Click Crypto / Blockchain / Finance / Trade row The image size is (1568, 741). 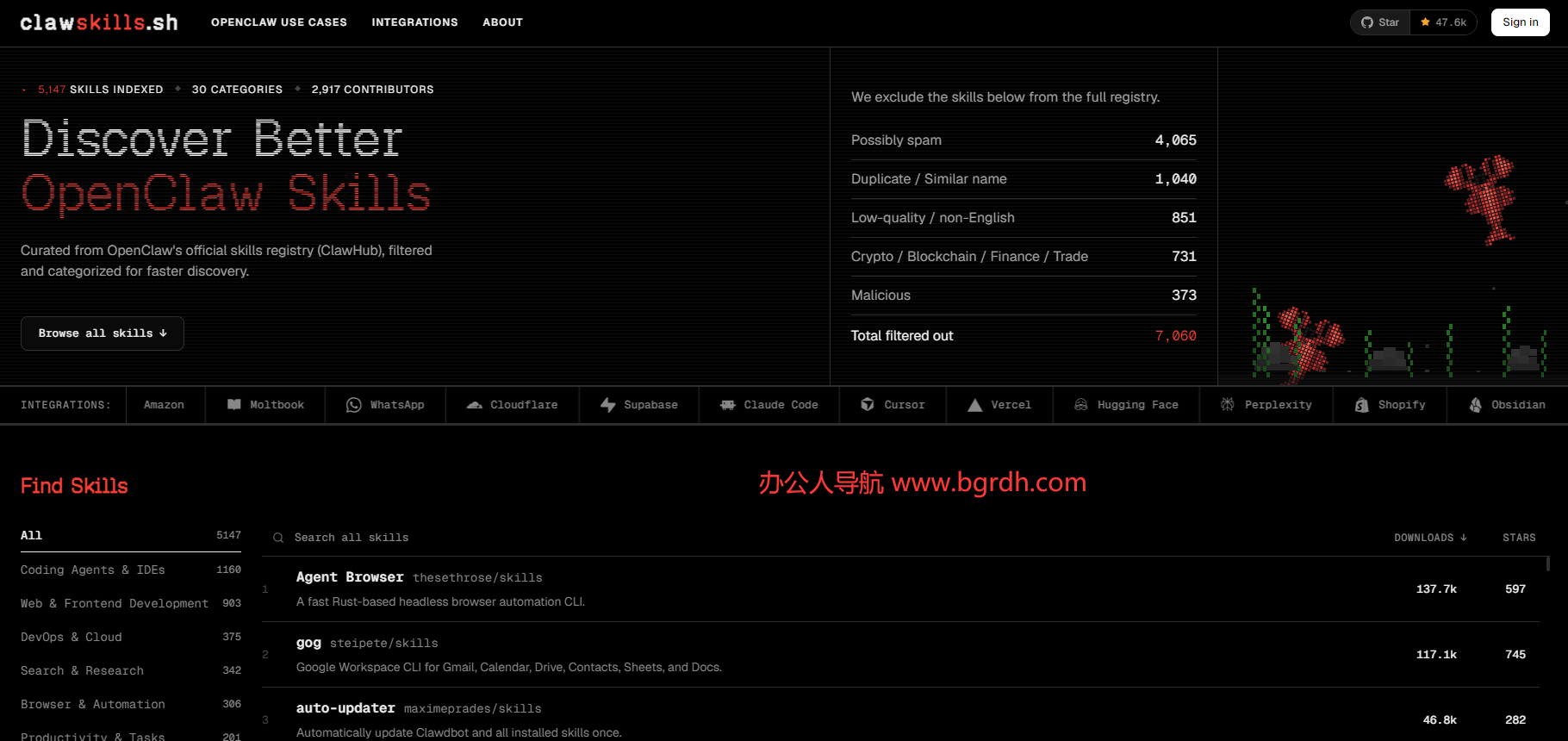(x=1024, y=257)
